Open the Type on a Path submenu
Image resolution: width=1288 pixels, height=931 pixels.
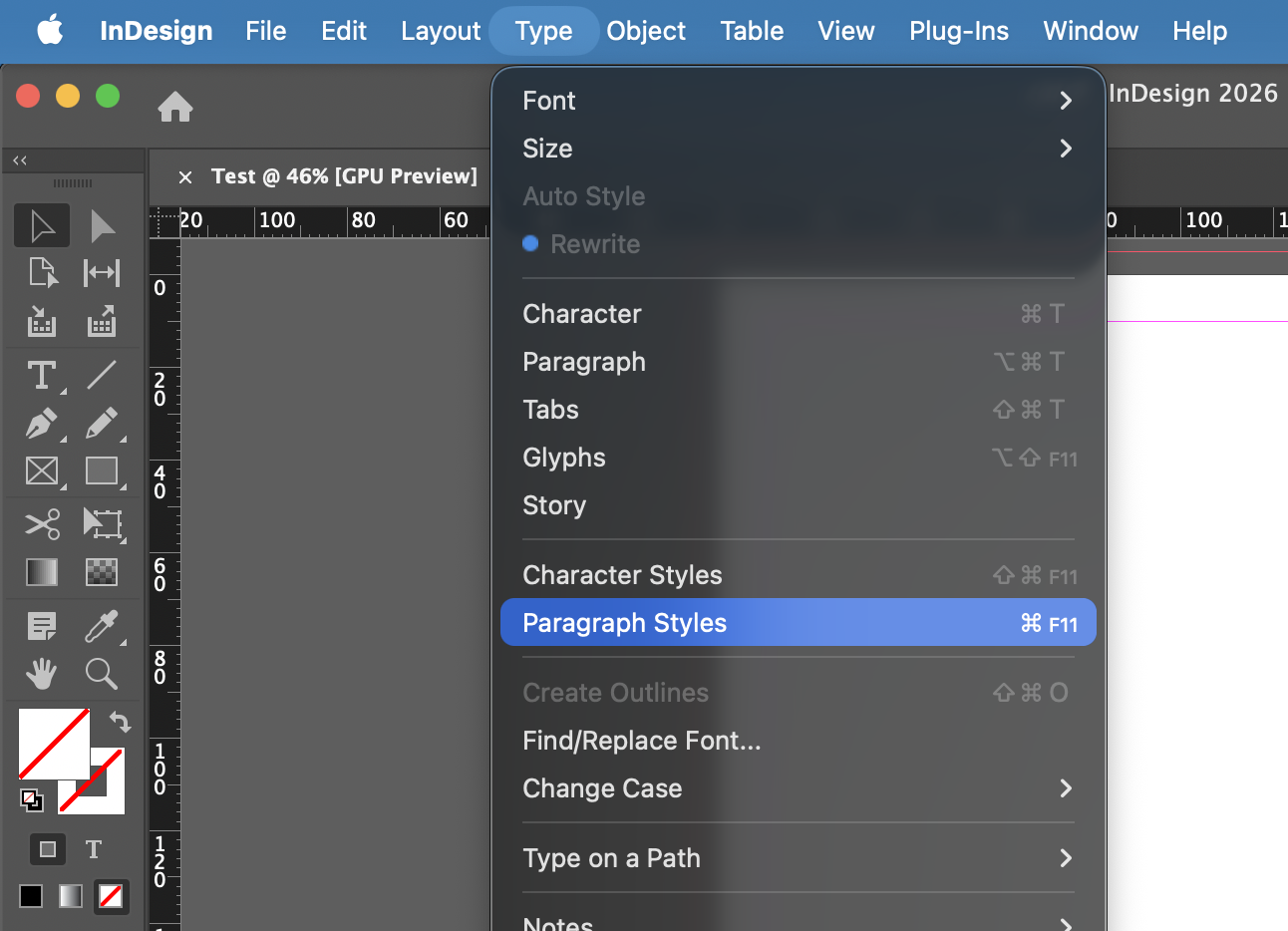(798, 858)
